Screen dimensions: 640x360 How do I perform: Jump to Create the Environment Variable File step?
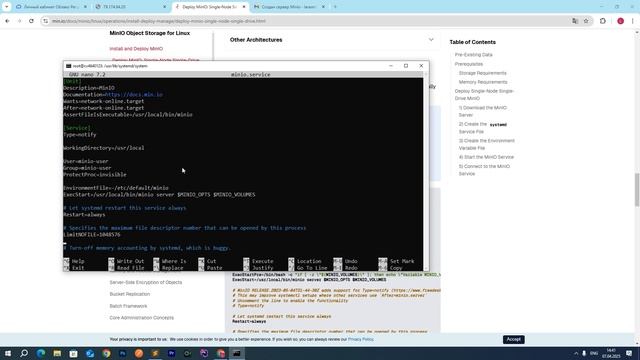[x=487, y=144]
